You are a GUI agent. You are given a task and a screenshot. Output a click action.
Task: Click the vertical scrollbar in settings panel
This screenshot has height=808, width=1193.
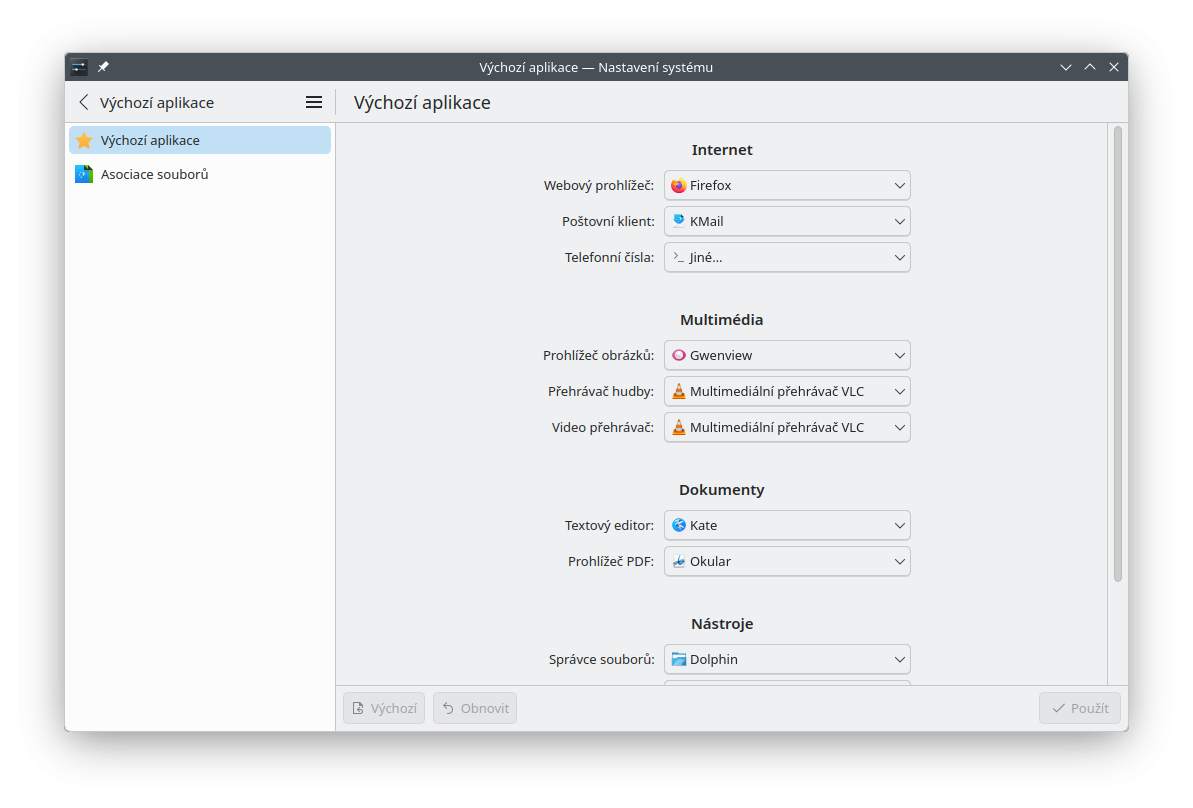(1117, 352)
